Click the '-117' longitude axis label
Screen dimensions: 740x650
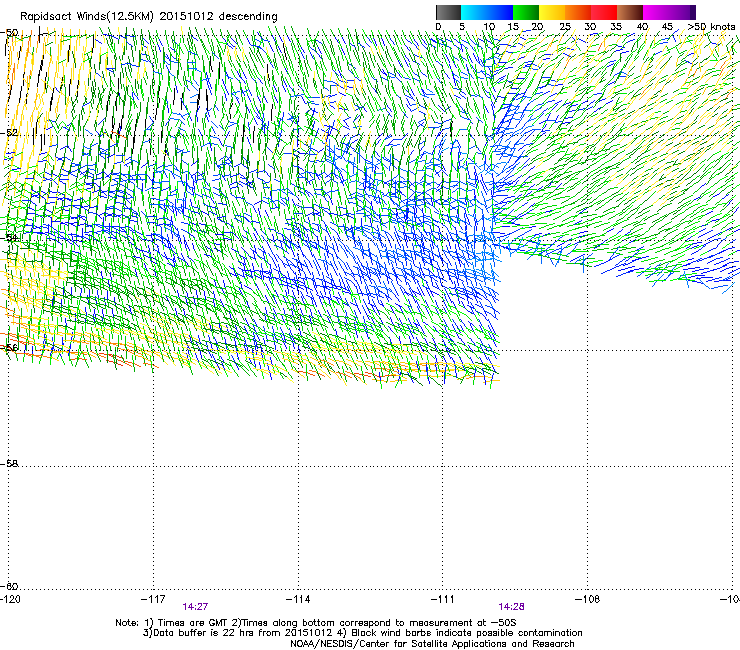[153, 599]
